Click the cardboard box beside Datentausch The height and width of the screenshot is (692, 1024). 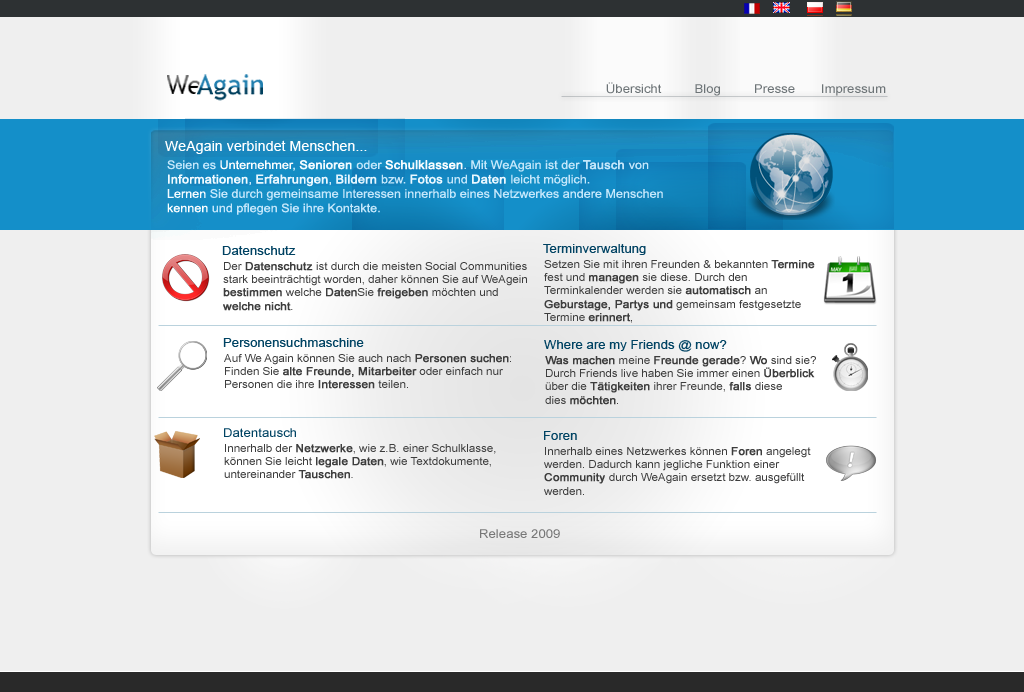[x=177, y=454]
